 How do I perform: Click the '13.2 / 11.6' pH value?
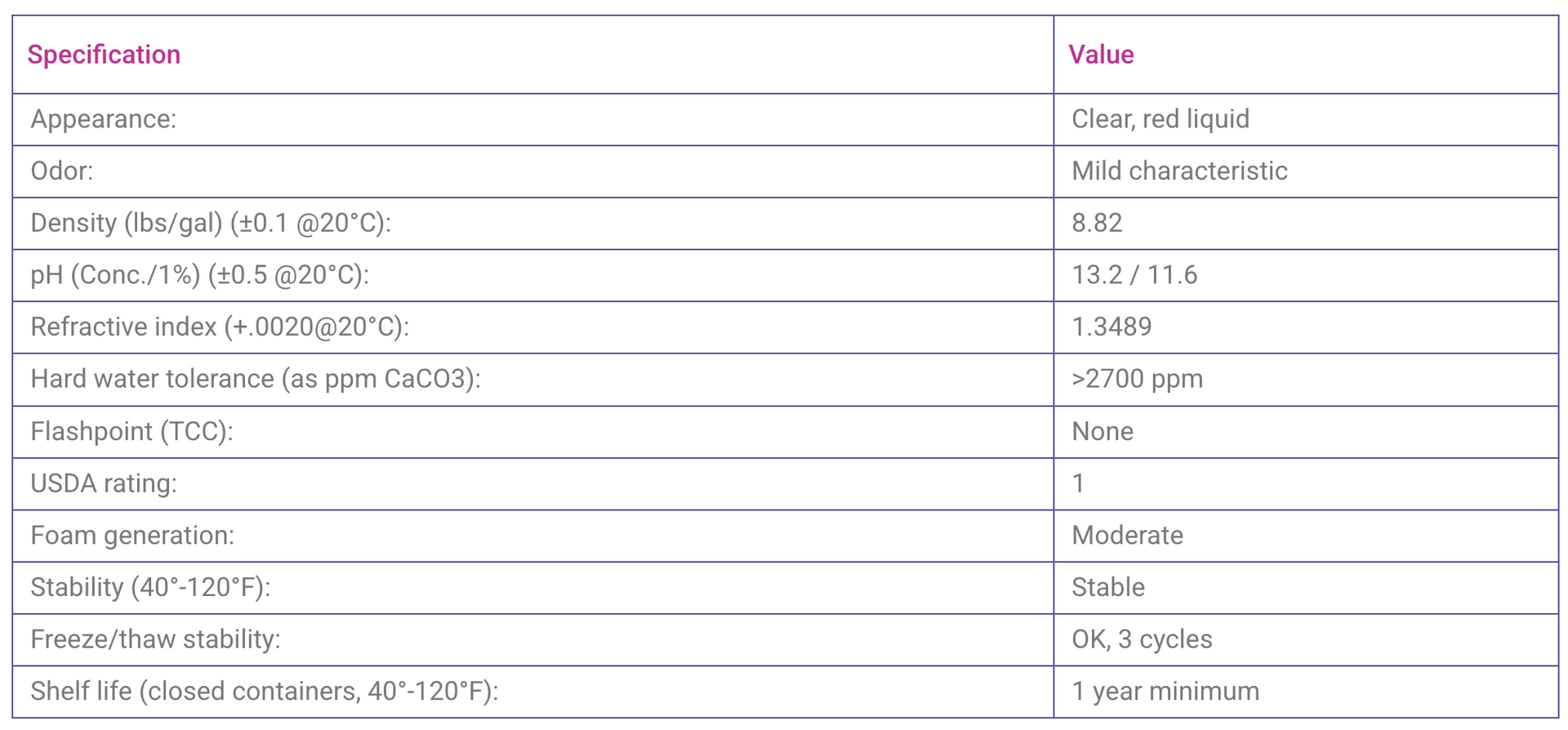click(x=1134, y=275)
